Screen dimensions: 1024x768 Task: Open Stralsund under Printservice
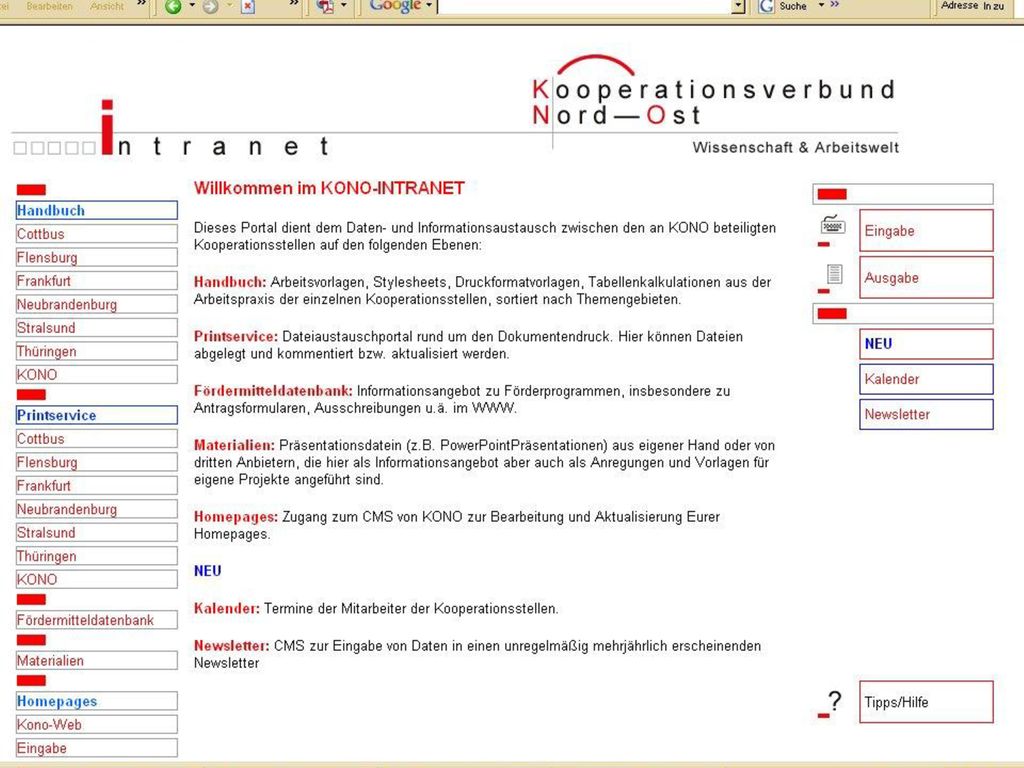click(97, 533)
